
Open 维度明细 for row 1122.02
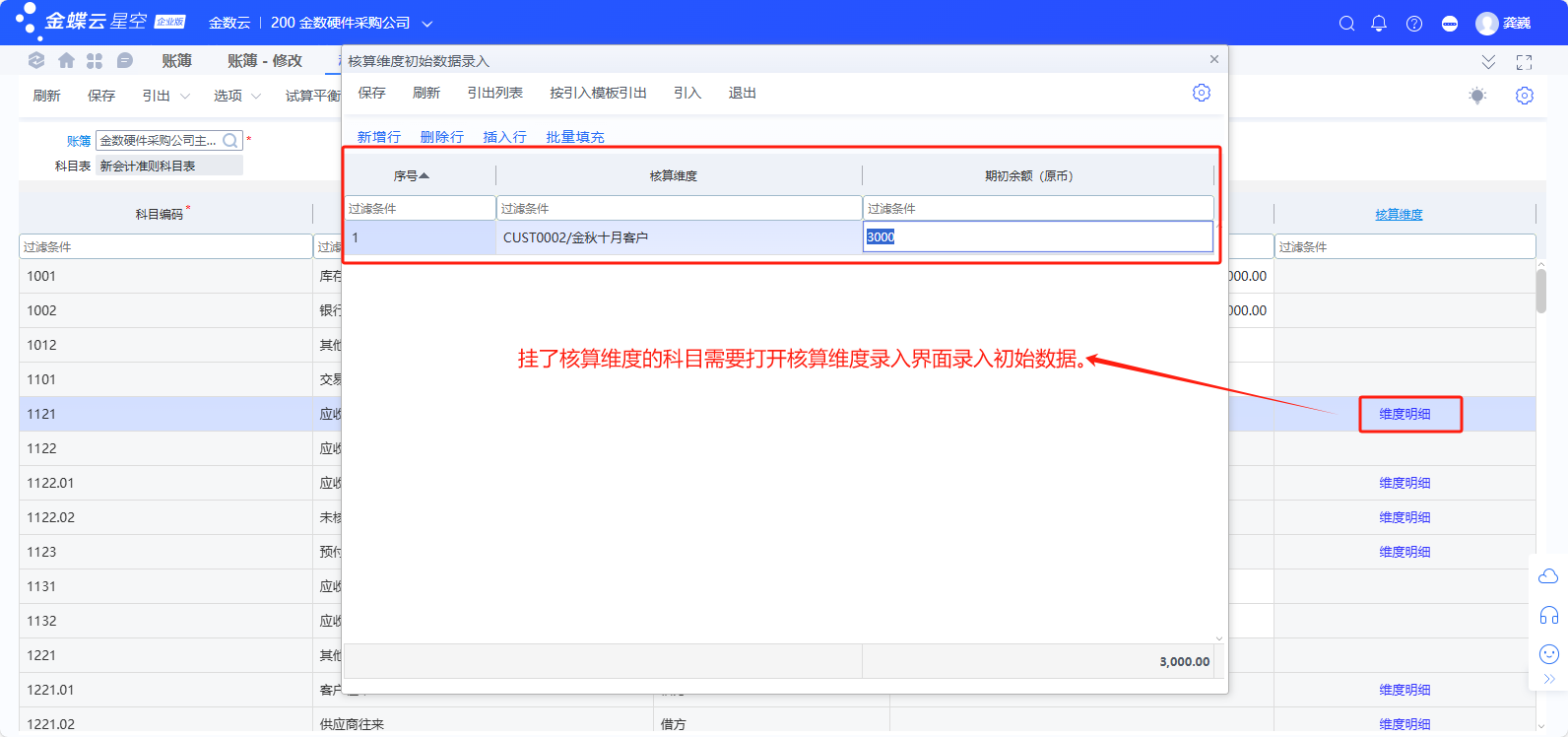point(1405,517)
